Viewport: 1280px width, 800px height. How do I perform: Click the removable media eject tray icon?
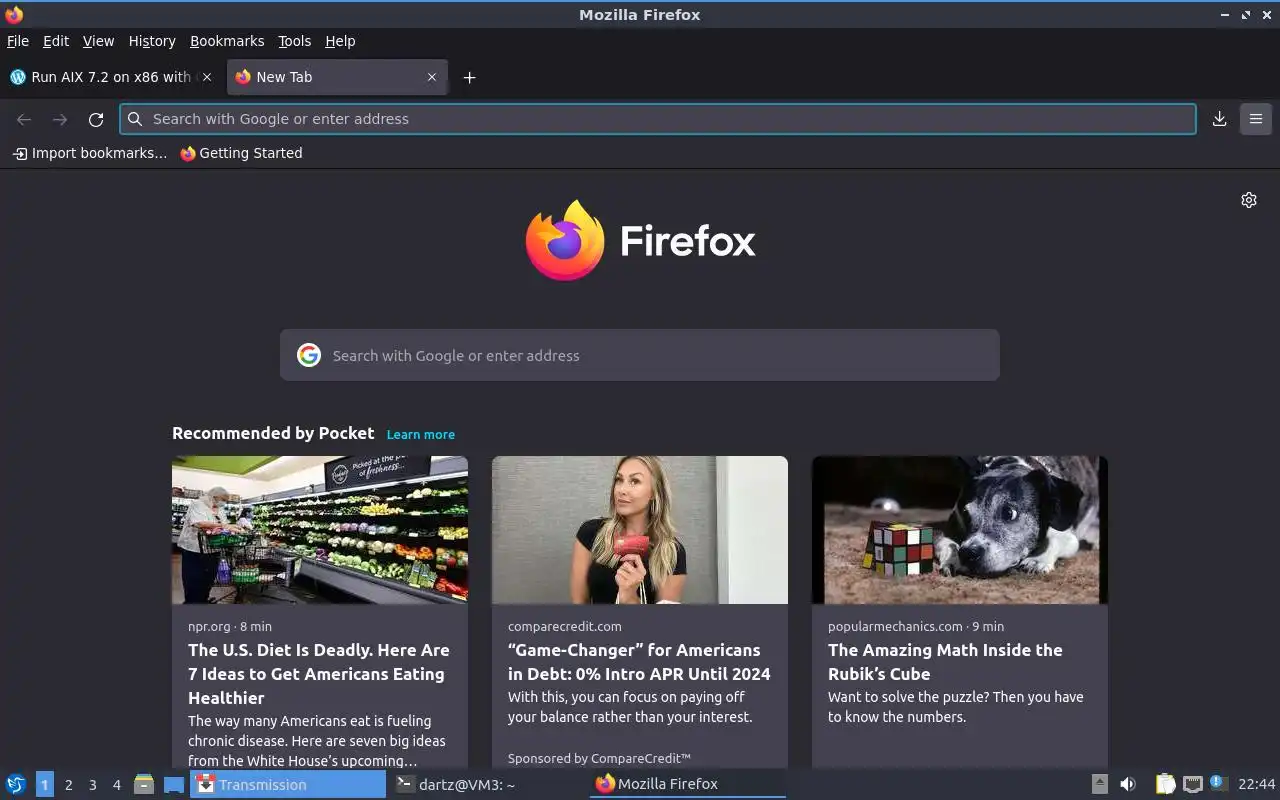click(1099, 785)
